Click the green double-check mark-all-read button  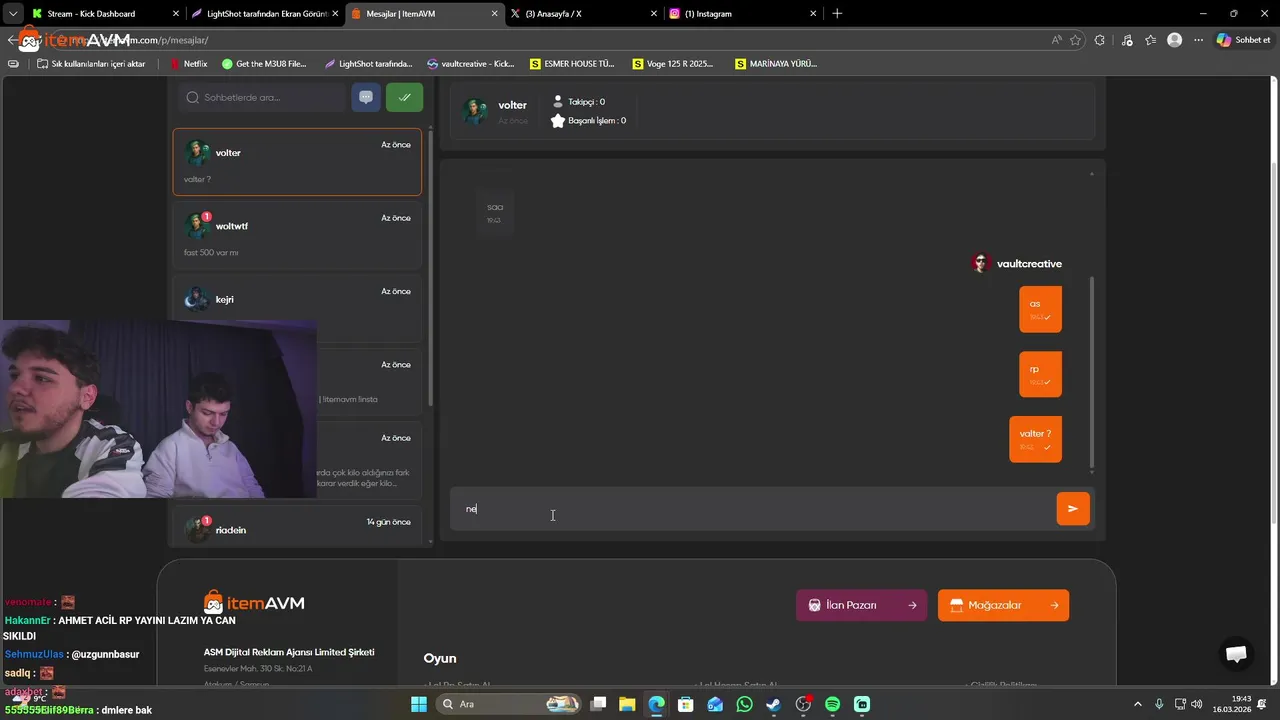click(x=404, y=97)
